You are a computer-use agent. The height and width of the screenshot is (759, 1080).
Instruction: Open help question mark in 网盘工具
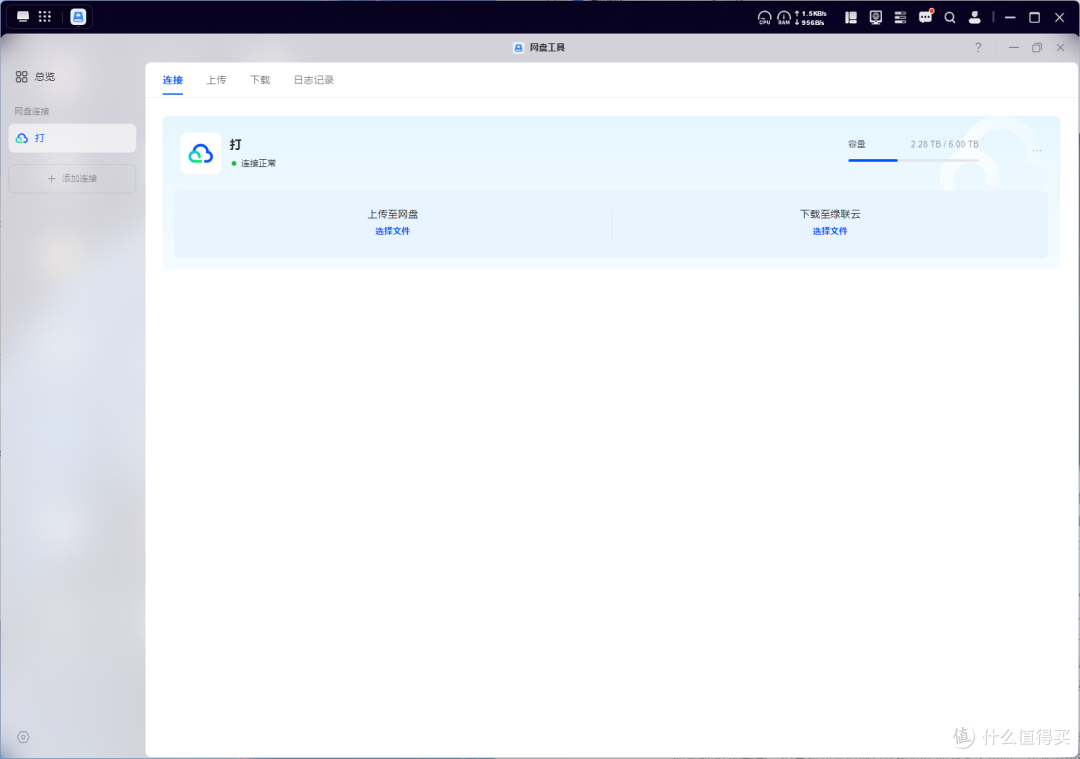[x=978, y=48]
